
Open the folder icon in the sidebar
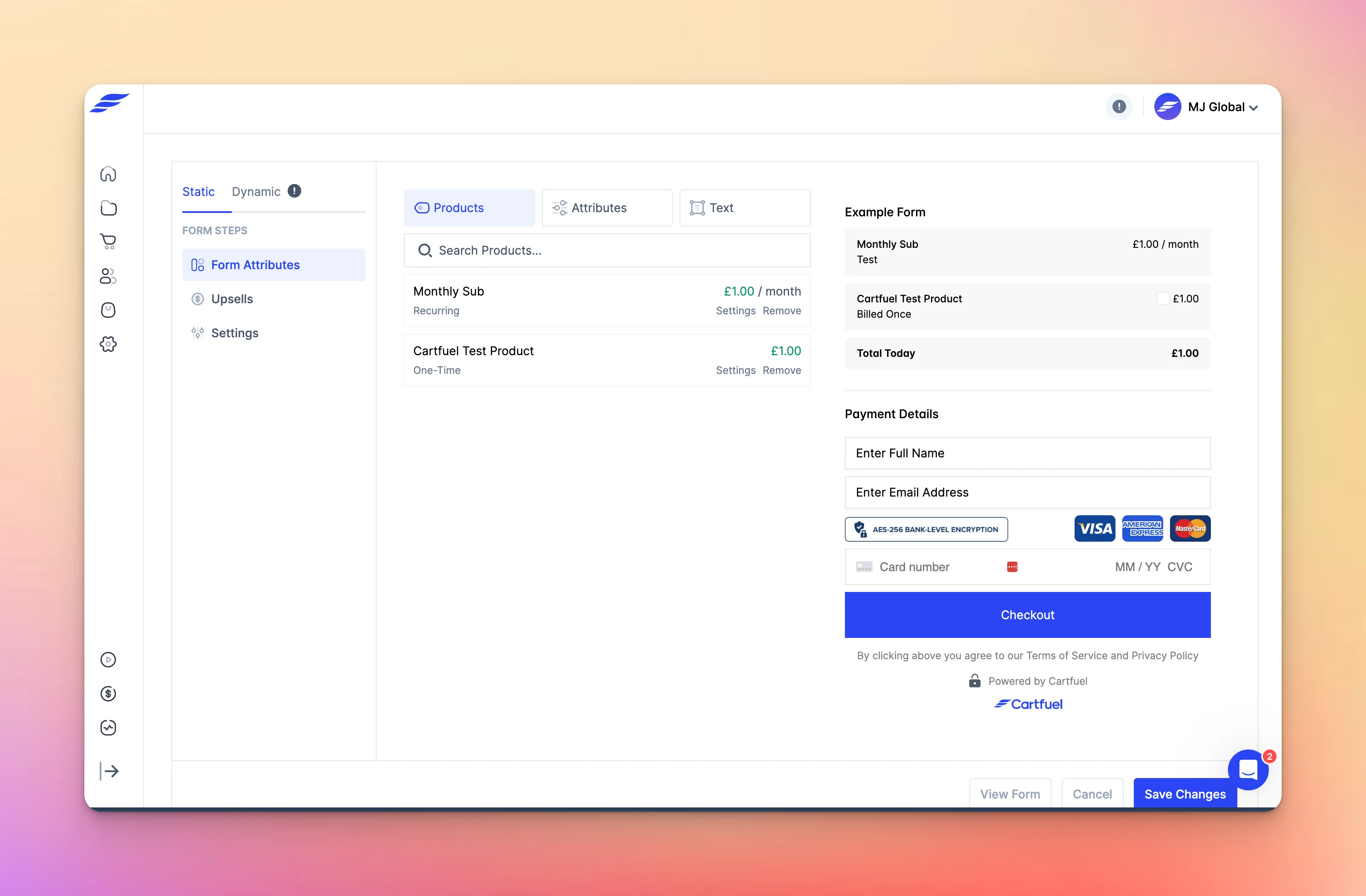[x=109, y=208]
